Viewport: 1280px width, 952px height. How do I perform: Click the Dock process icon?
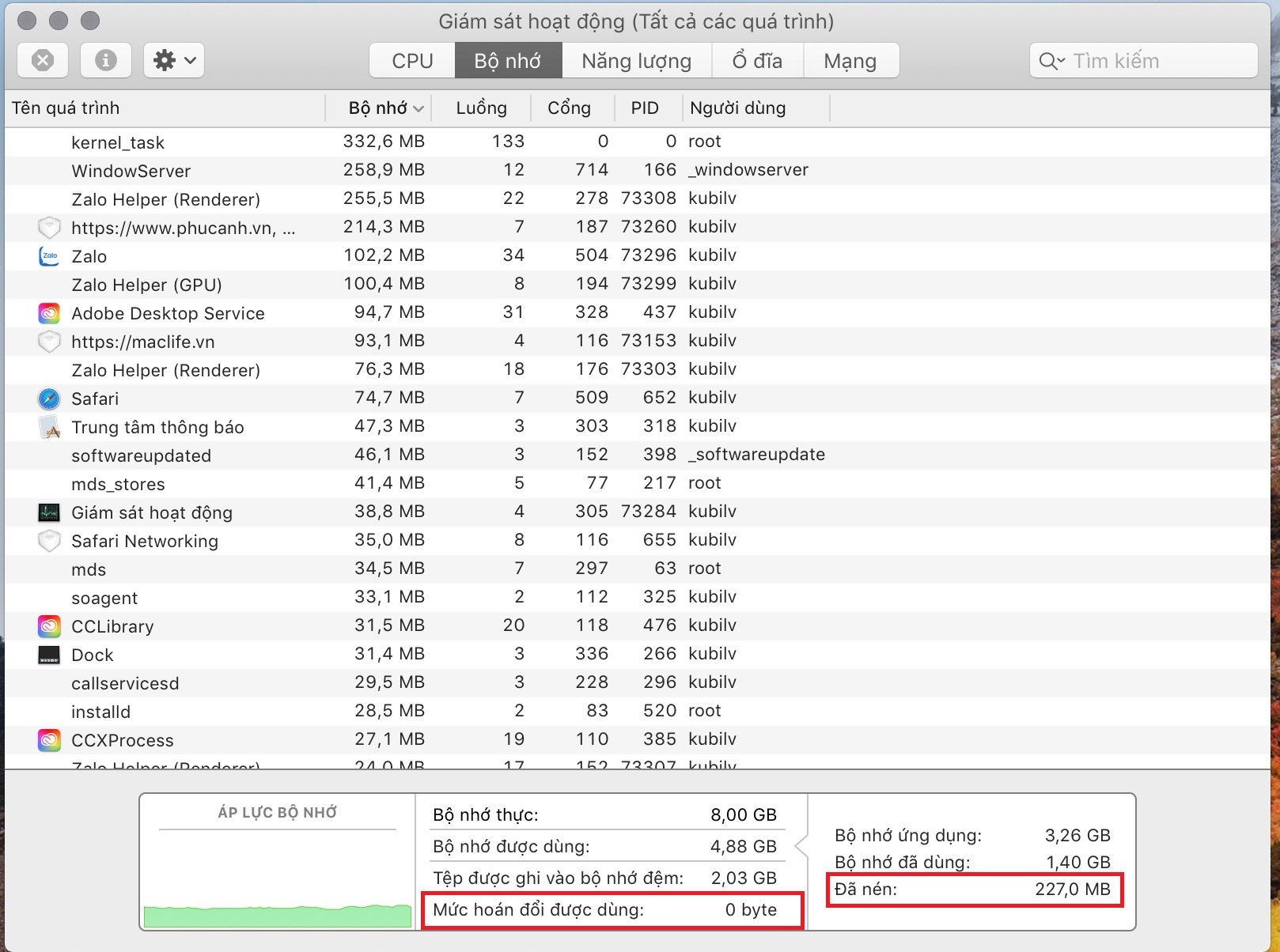coord(49,655)
